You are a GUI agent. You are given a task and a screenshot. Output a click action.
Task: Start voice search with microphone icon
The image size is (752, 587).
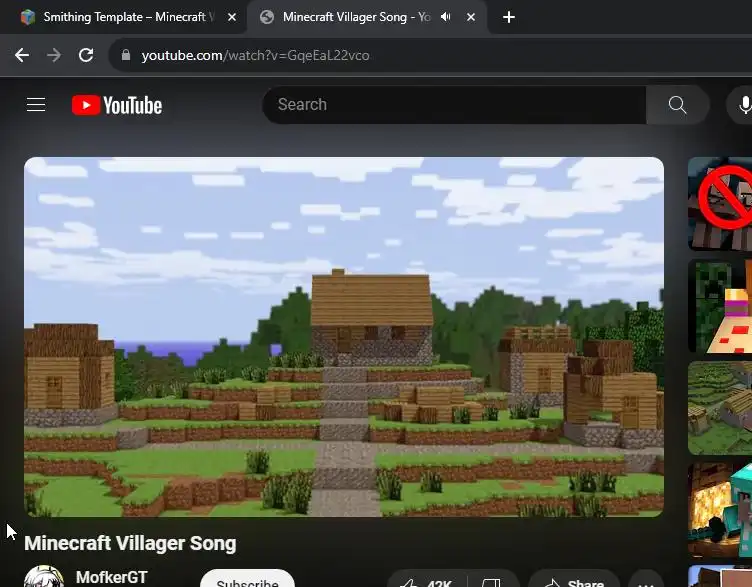743,105
